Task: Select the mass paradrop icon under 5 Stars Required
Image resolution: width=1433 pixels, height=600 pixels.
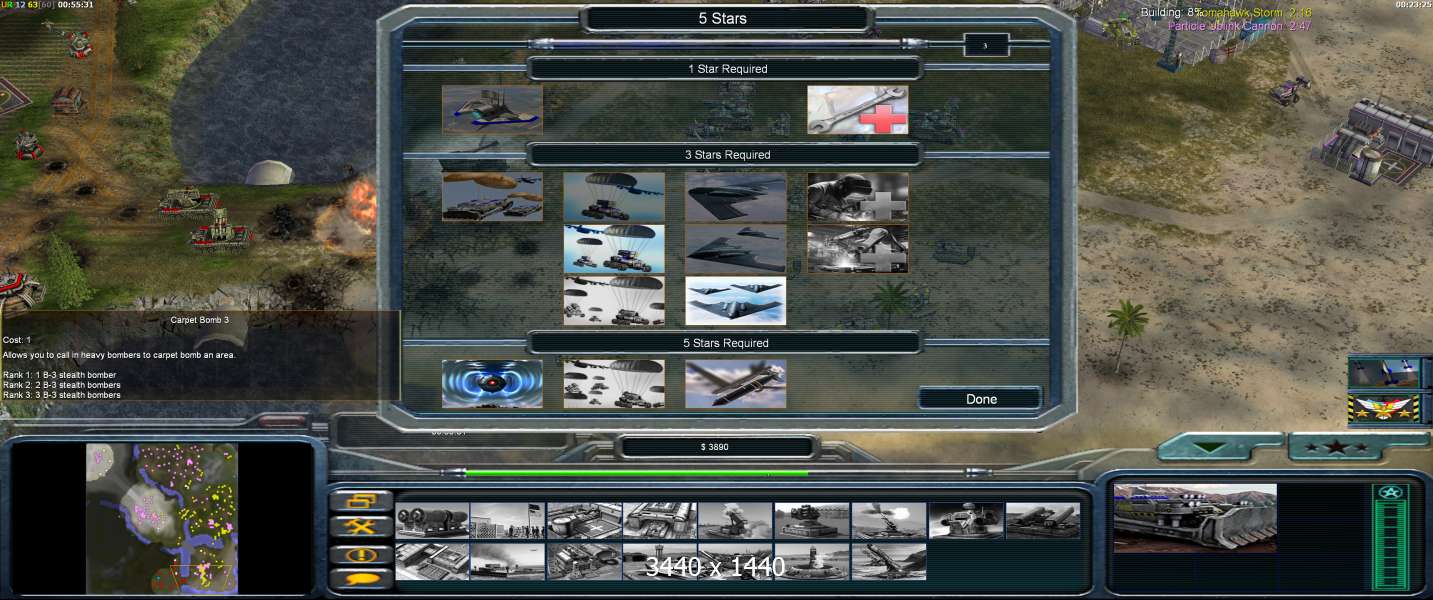Action: click(x=614, y=384)
